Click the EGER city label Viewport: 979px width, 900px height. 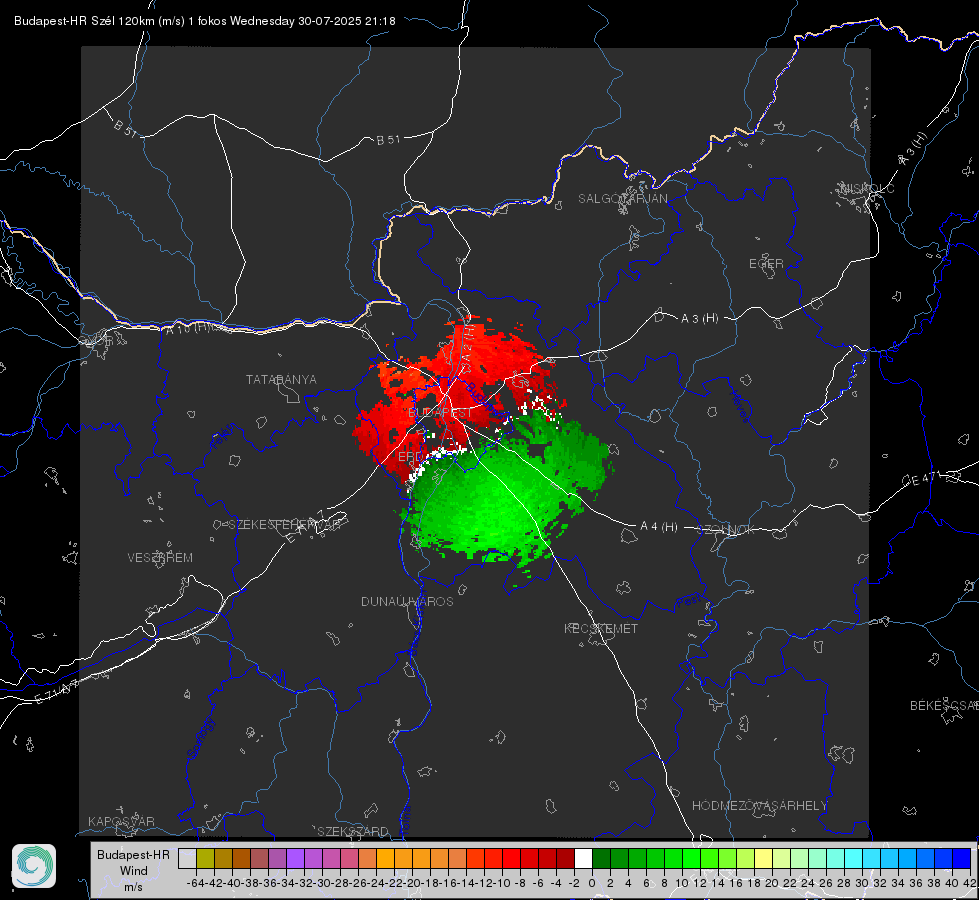coord(766,264)
